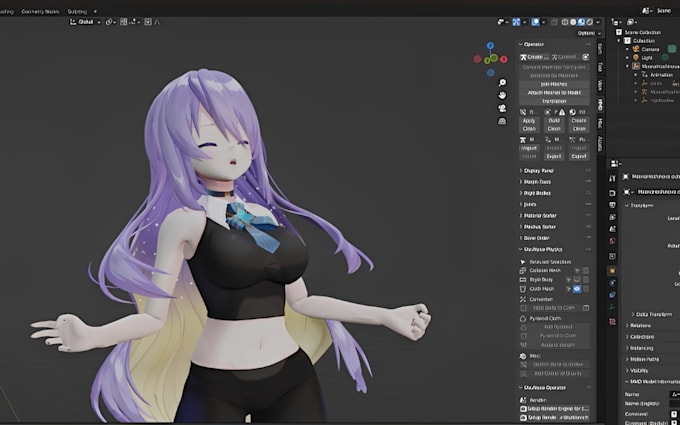The image size is (680, 425).
Task: Click Relevant Selection cursor icon
Action: tap(523, 262)
